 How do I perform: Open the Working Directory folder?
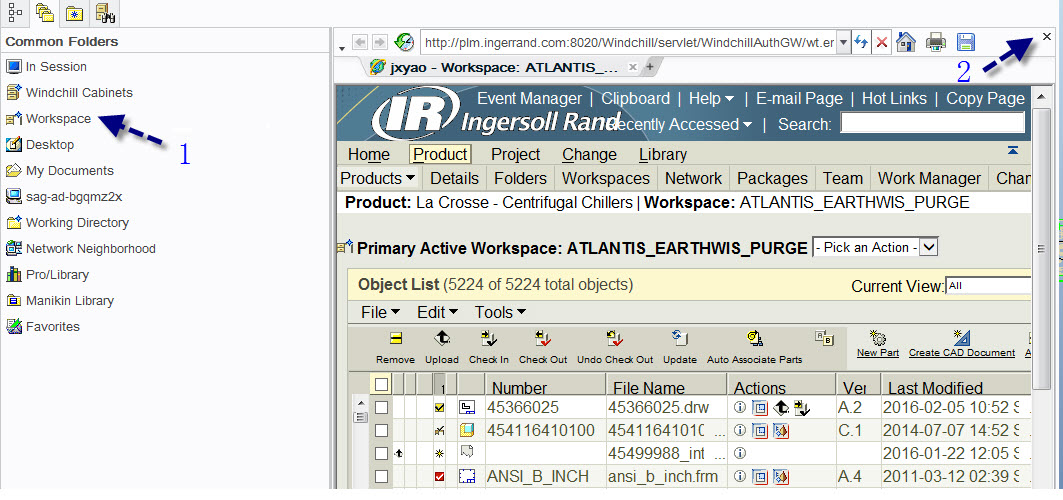67,222
